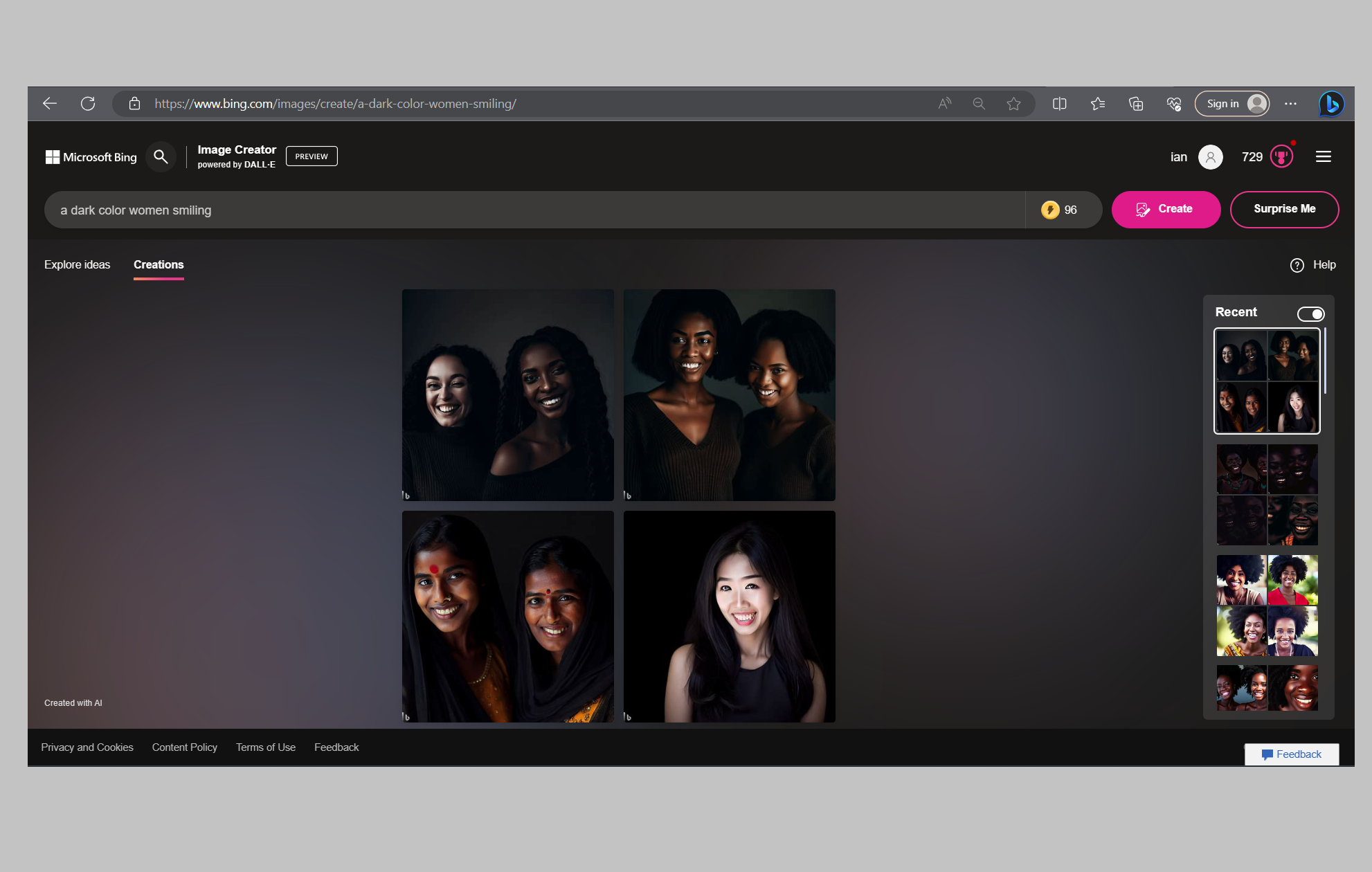Open split screen browser icon
Screen dimensions: 1372x872
[x=1059, y=104]
